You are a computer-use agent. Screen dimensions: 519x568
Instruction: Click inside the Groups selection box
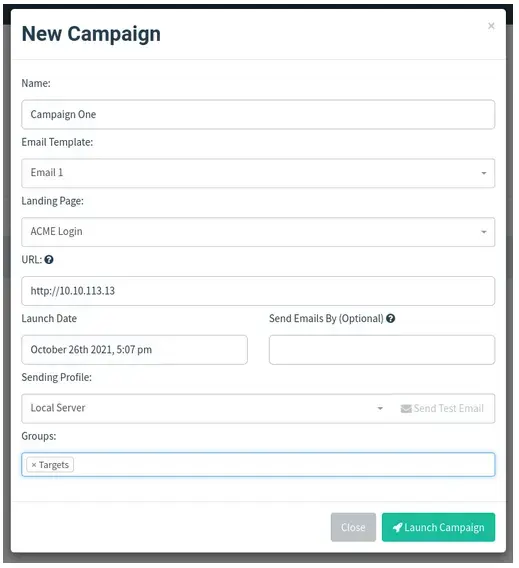(x=258, y=465)
